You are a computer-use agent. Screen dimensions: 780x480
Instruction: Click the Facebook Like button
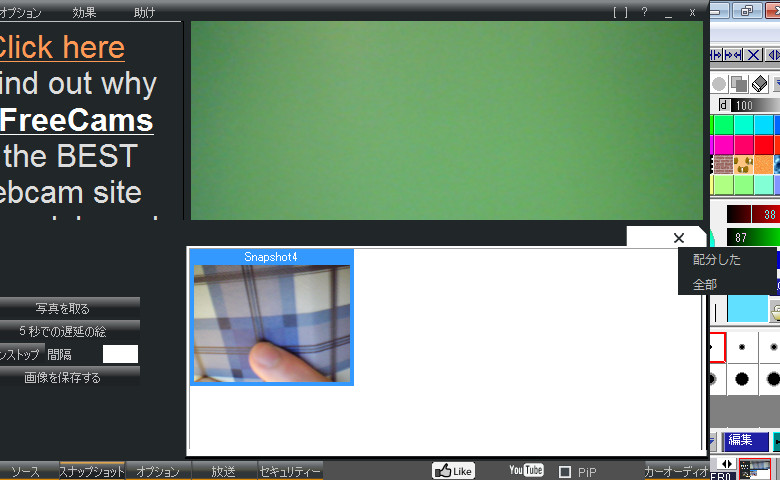click(453, 471)
